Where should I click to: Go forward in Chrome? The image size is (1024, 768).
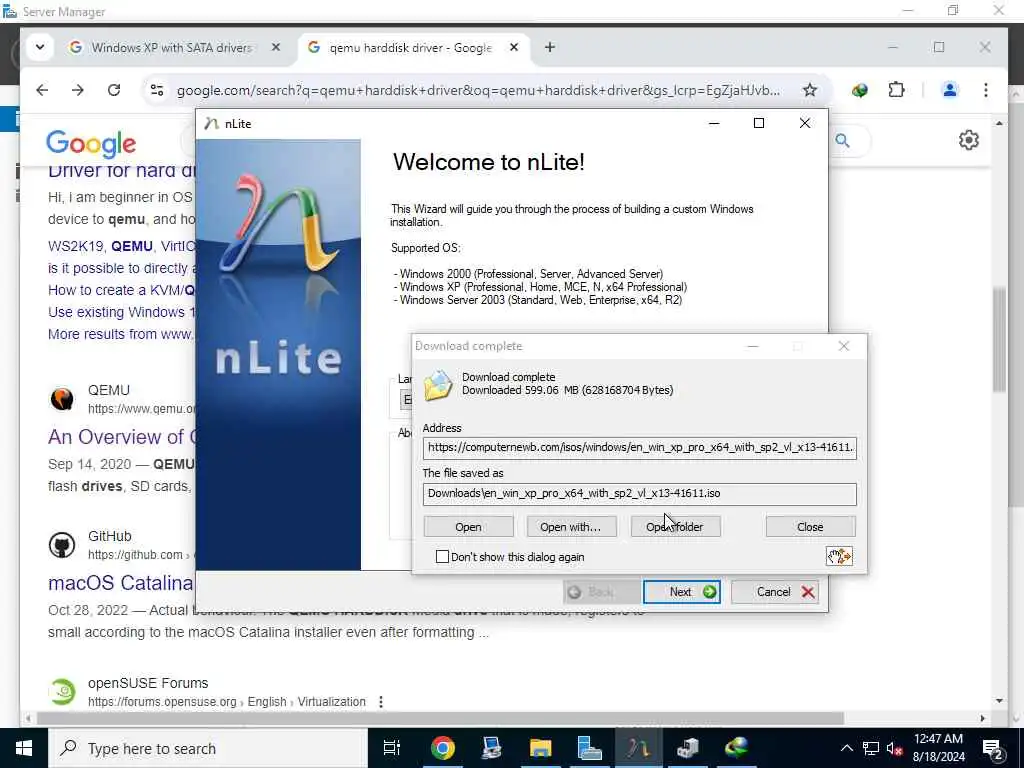pos(78,90)
